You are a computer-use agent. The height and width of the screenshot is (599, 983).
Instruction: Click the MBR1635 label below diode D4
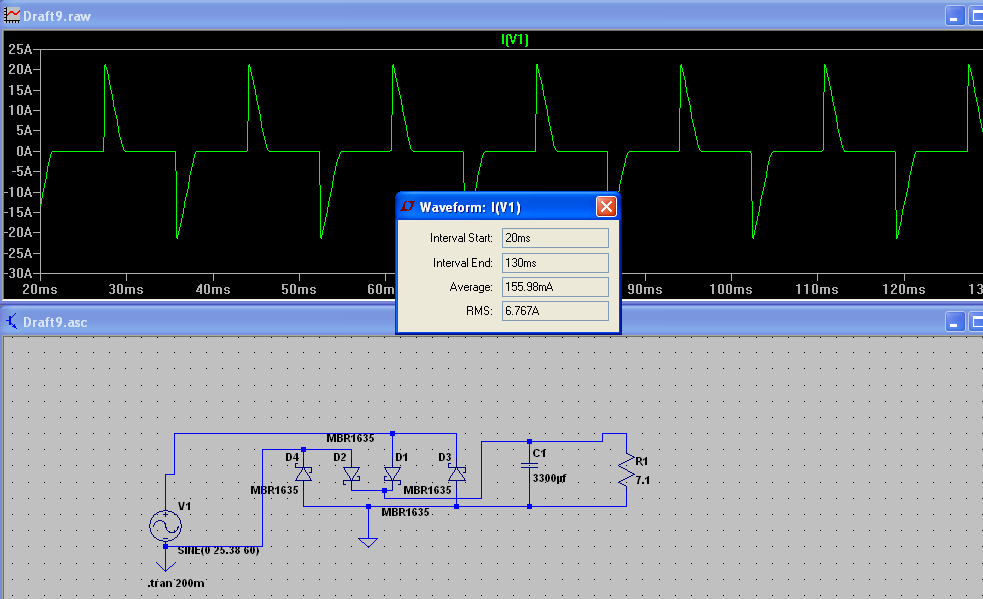[x=274, y=490]
